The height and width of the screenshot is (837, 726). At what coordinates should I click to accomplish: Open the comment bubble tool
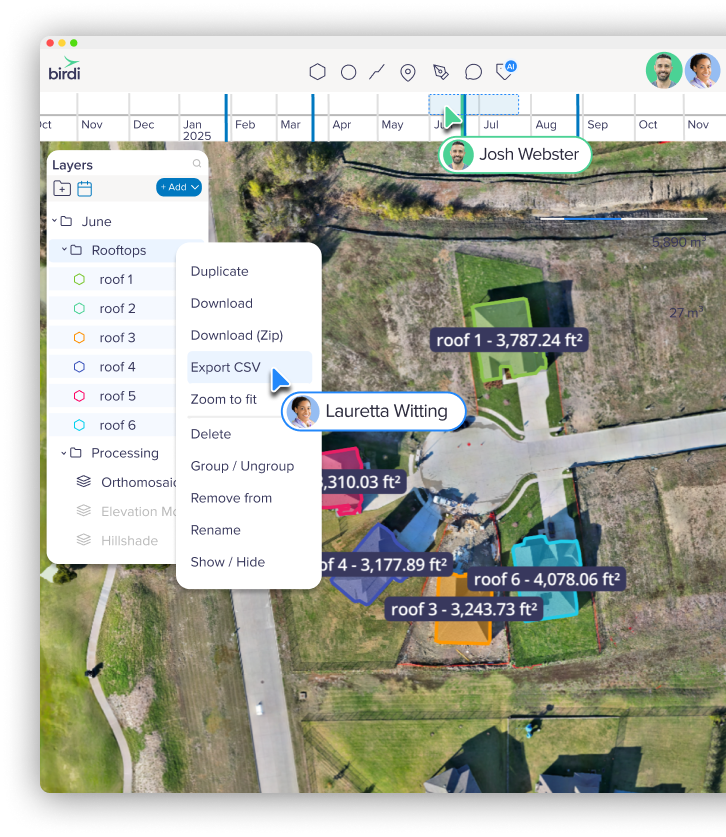pyautogui.click(x=473, y=72)
